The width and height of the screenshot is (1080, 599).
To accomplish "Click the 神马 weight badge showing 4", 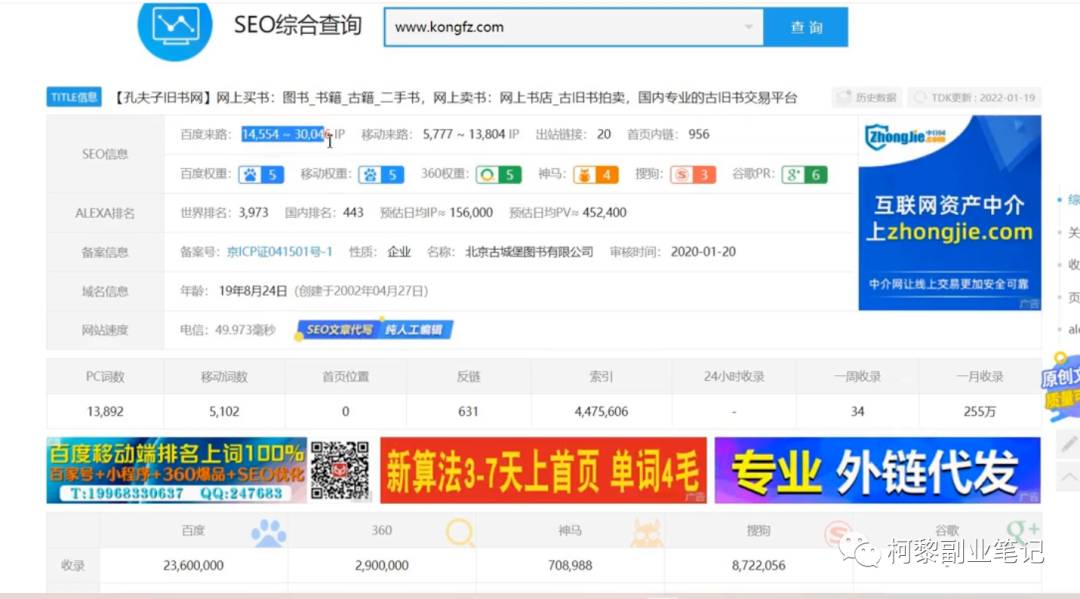I will [596, 175].
